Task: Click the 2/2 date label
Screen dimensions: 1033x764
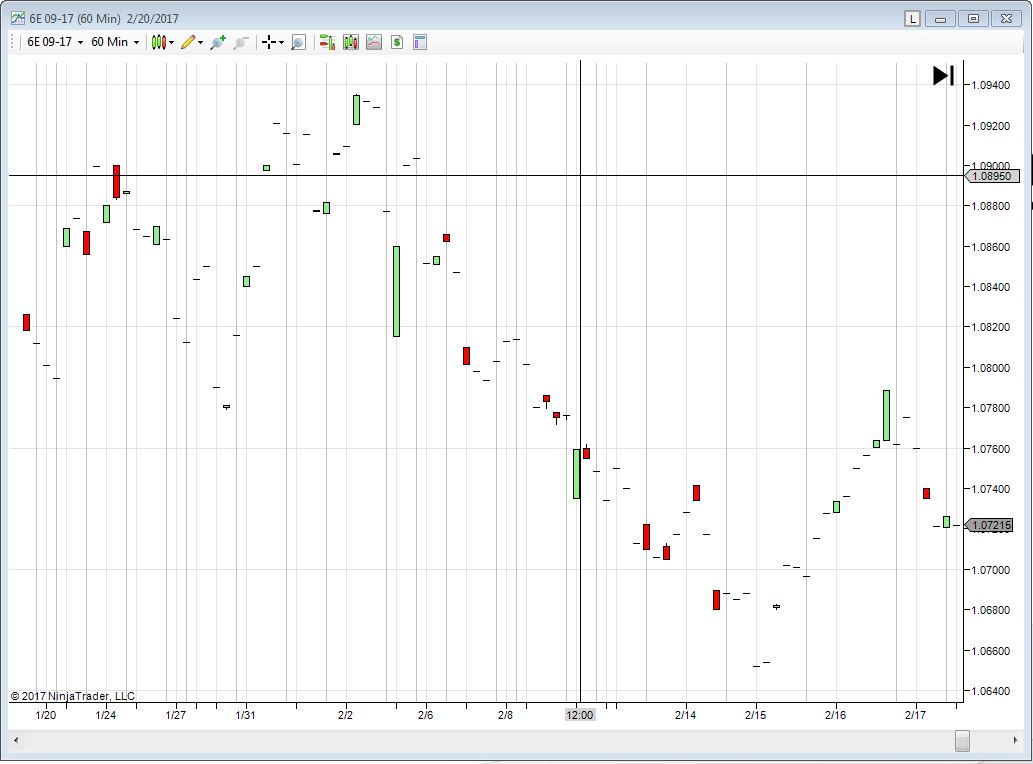Action: tap(345, 715)
